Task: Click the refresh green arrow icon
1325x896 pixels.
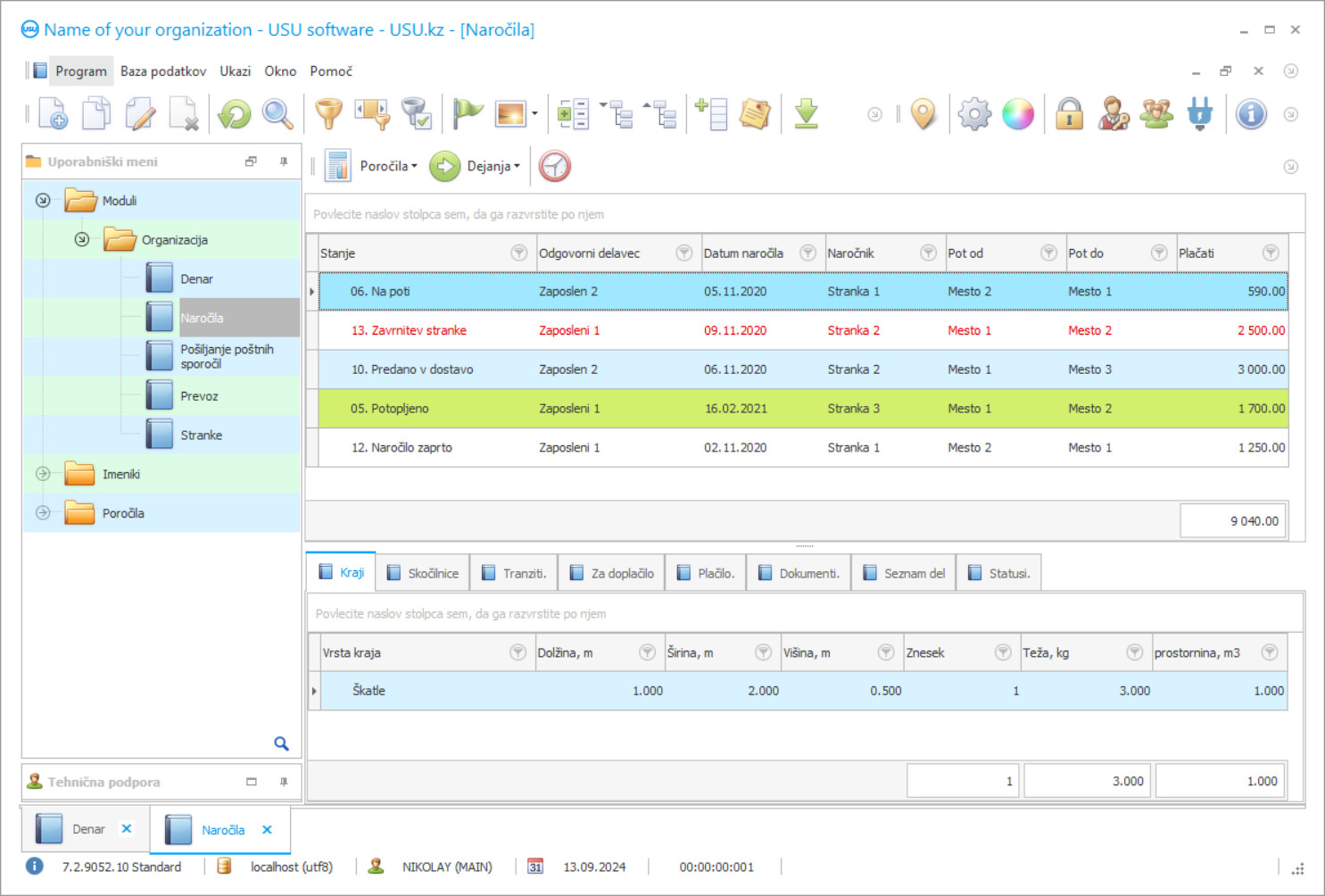Action: coord(235,114)
